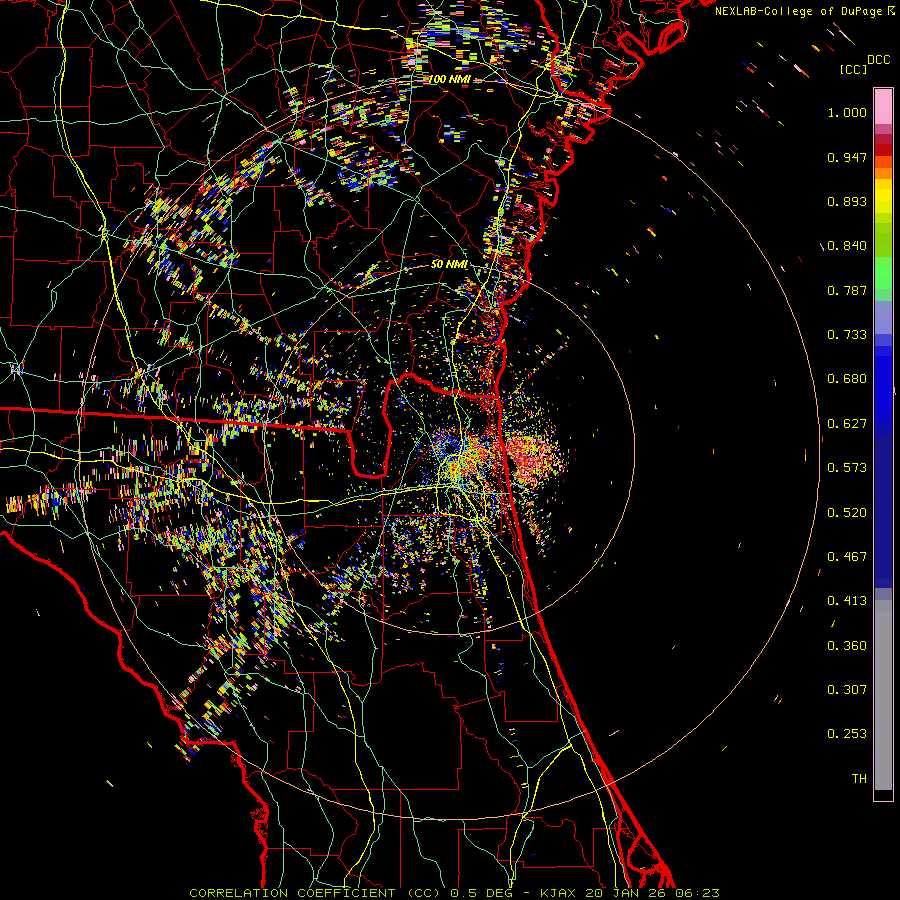900x900 pixels.
Task: Select the 0.307 legend value
Action: (847, 690)
